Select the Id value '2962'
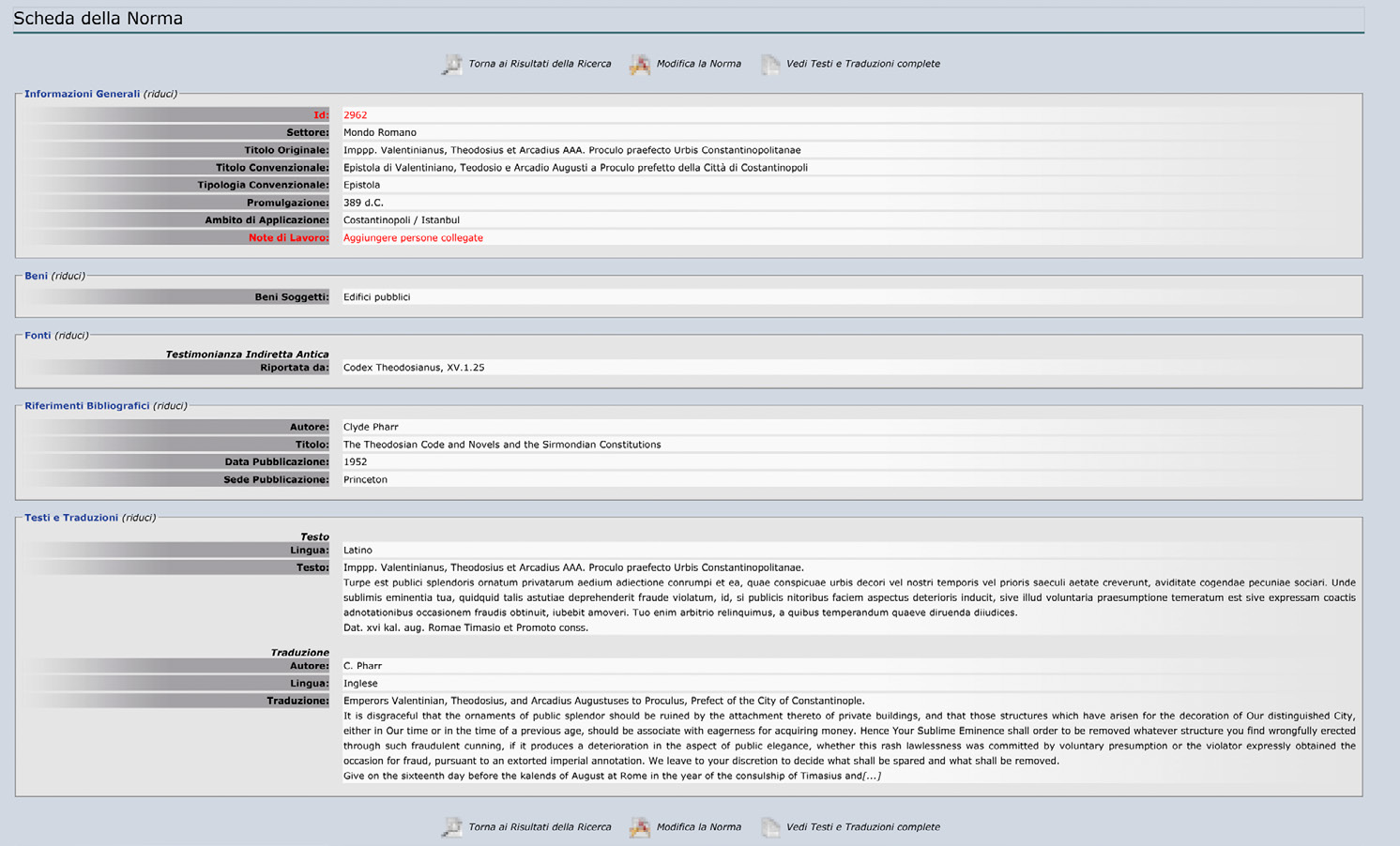Viewport: 1400px width, 846px height. pos(355,115)
